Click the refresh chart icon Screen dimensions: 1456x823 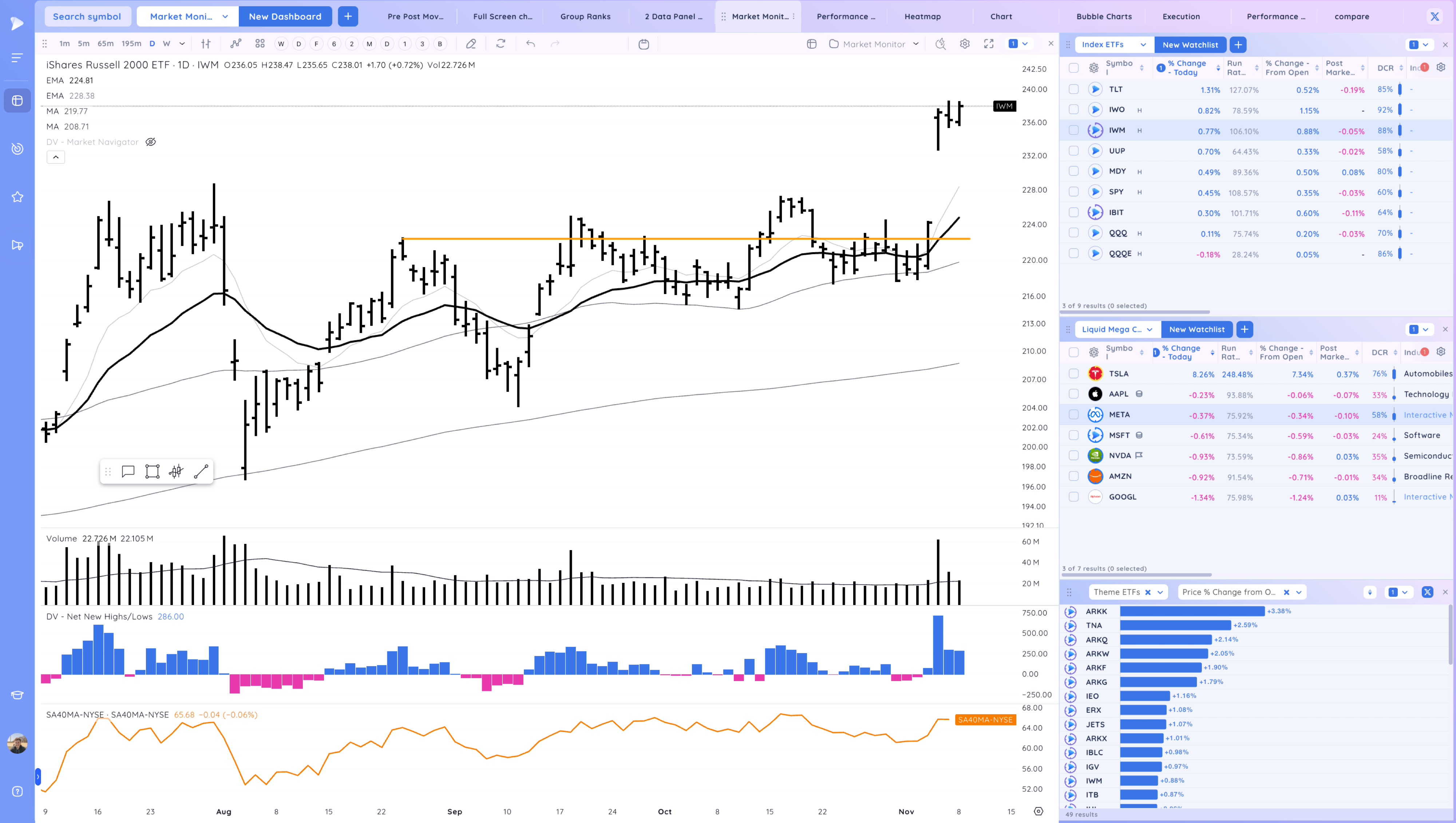[500, 44]
